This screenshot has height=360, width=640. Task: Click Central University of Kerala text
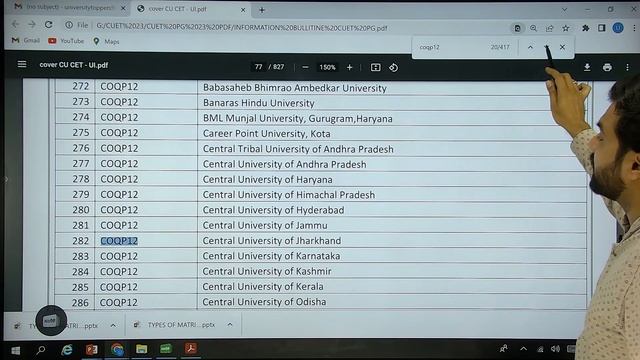click(263, 287)
